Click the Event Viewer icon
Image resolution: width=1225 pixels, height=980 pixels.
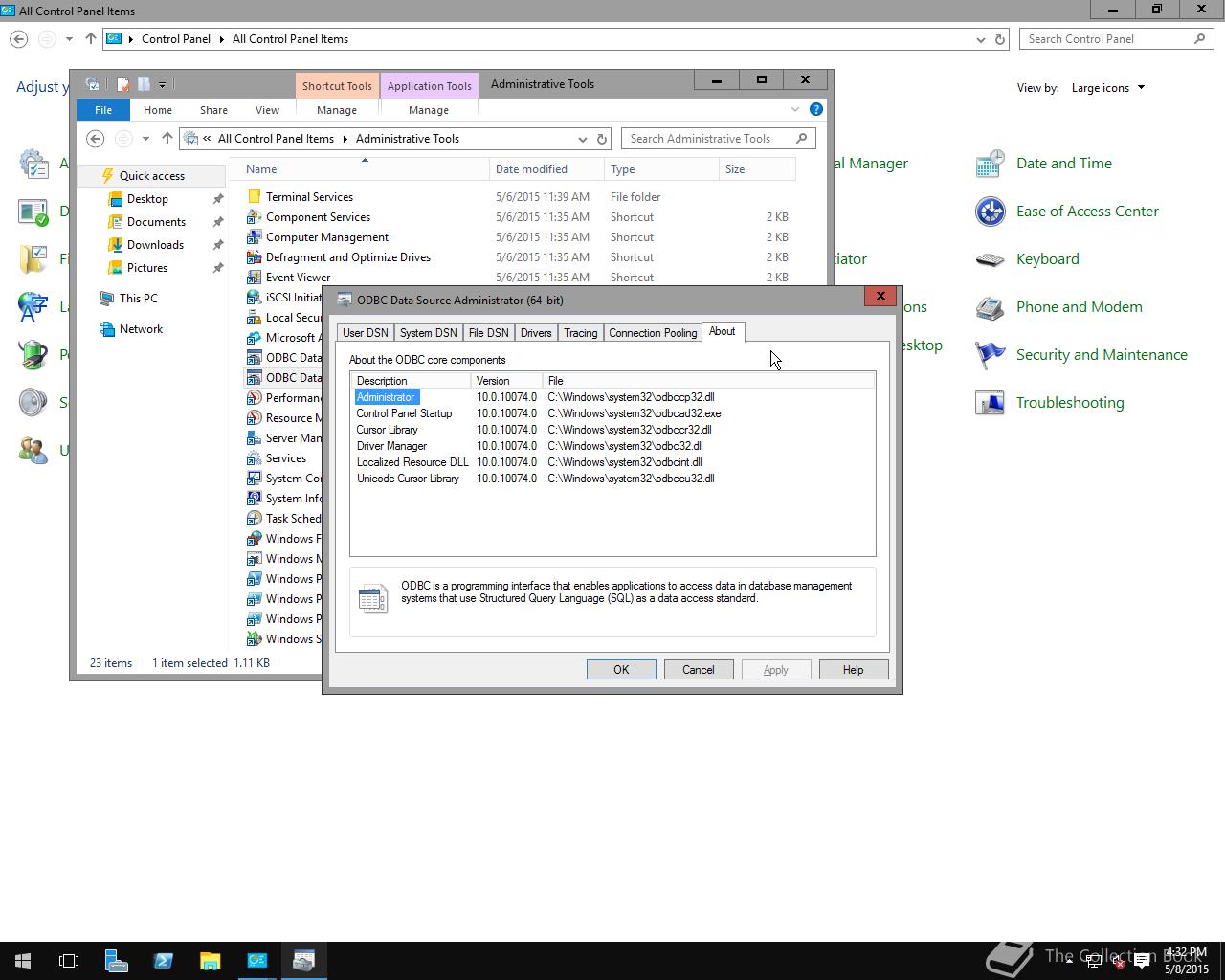(x=254, y=277)
